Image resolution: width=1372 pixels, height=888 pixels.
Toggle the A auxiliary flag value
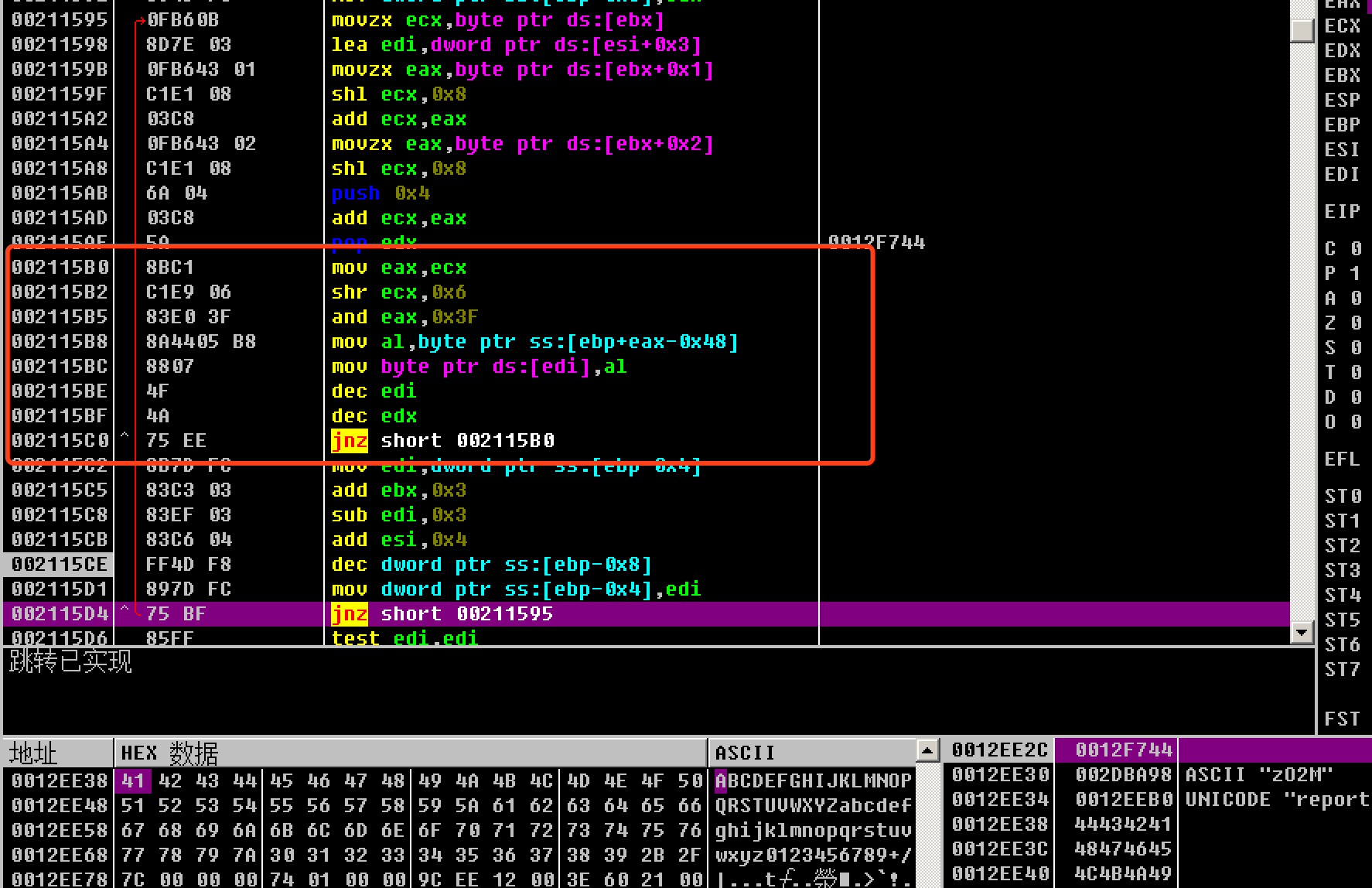(x=1356, y=299)
